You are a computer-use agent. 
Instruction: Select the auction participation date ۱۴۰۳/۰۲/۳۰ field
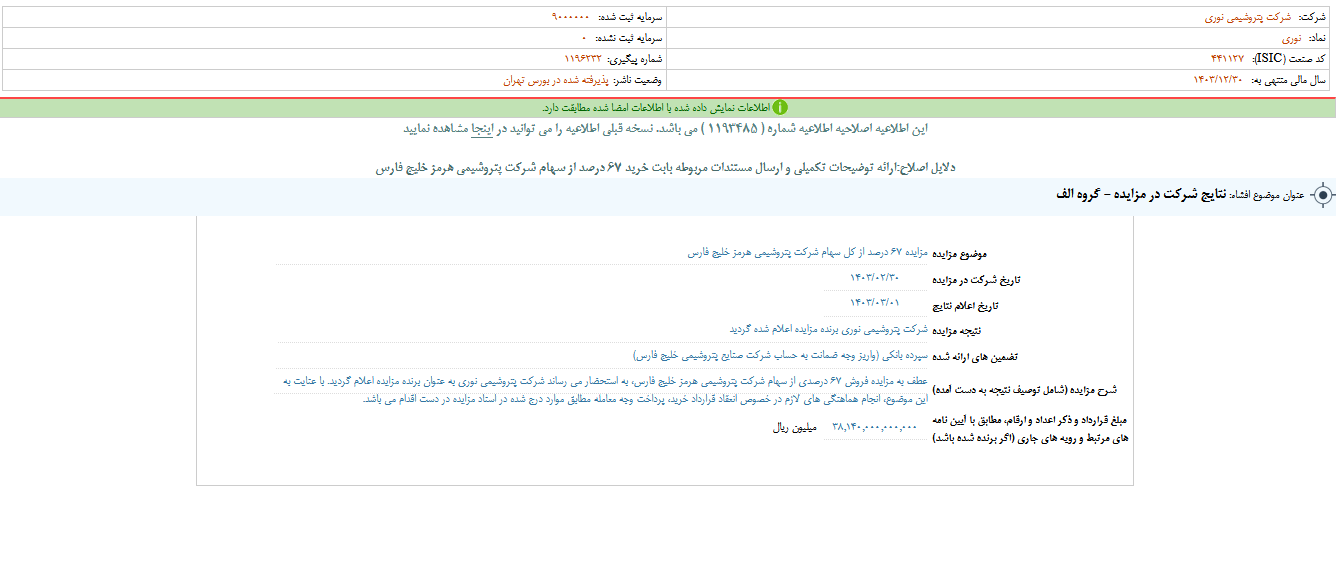click(x=875, y=278)
